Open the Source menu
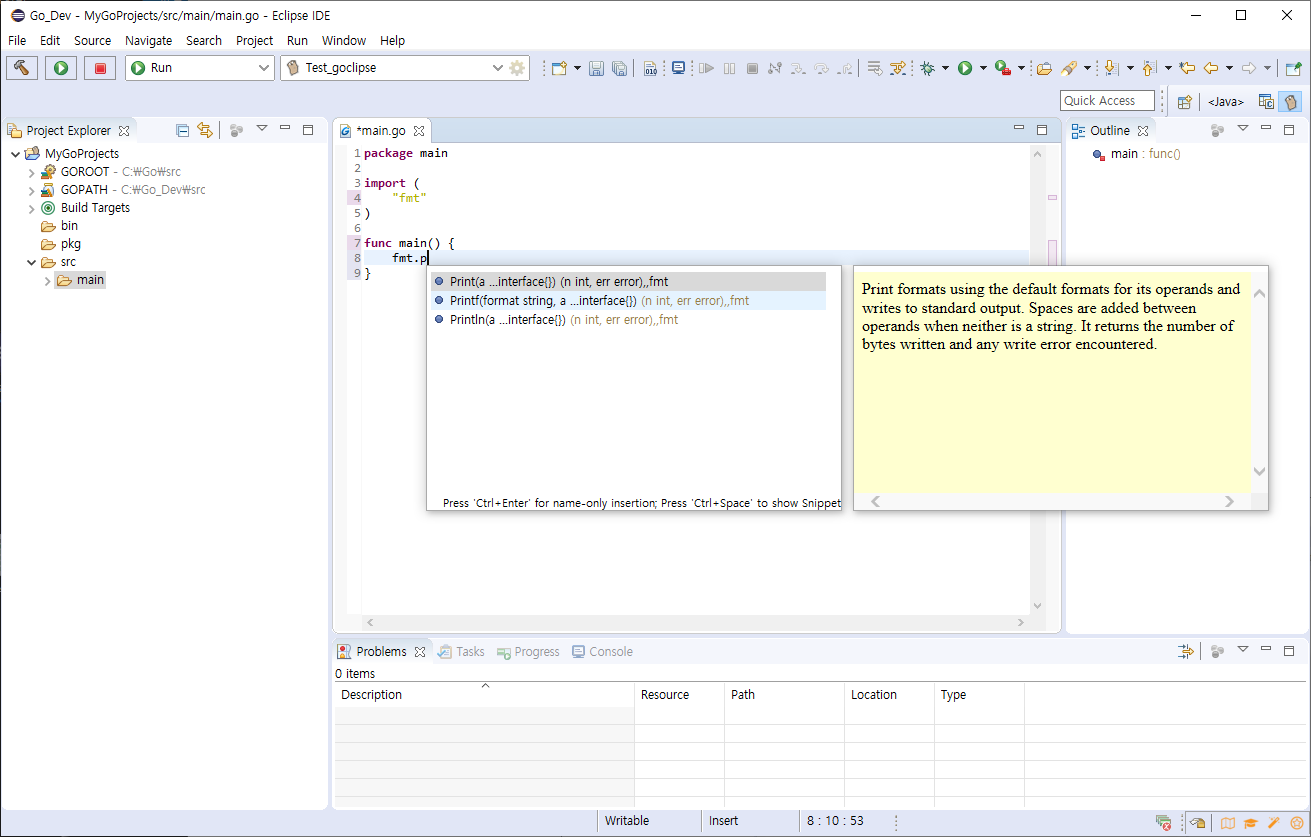Screen dimensions: 1311x837 click(x=93, y=40)
